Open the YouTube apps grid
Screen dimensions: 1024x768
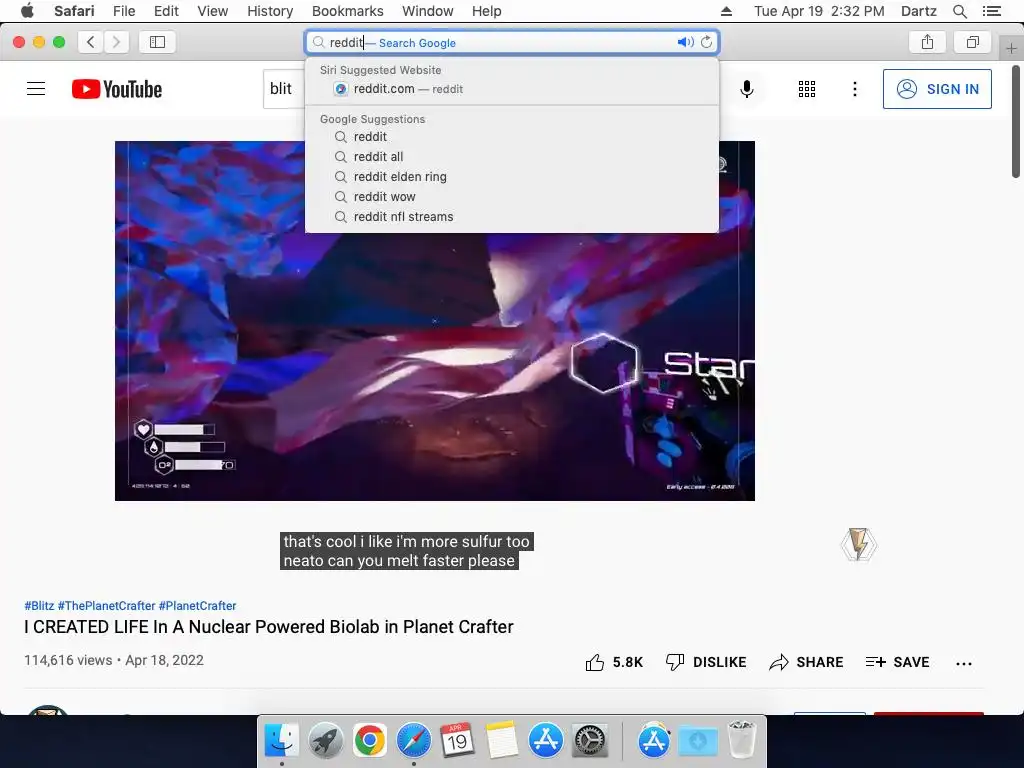click(x=807, y=89)
